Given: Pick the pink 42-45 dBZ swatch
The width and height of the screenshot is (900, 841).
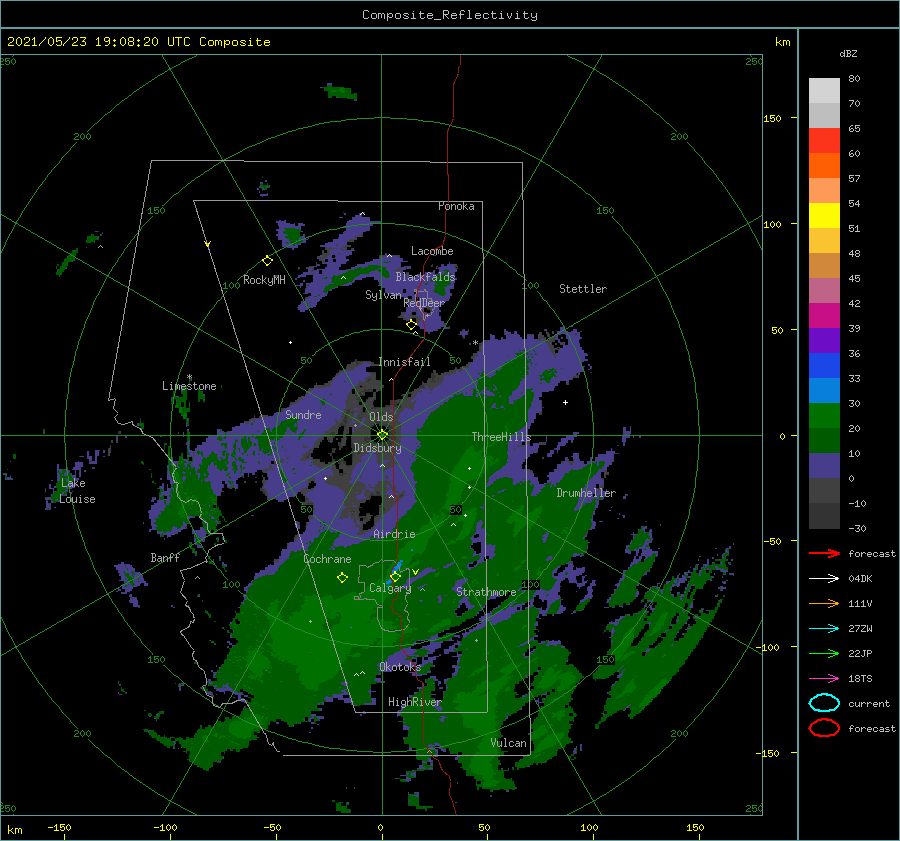Looking at the screenshot, I should click(x=824, y=290).
